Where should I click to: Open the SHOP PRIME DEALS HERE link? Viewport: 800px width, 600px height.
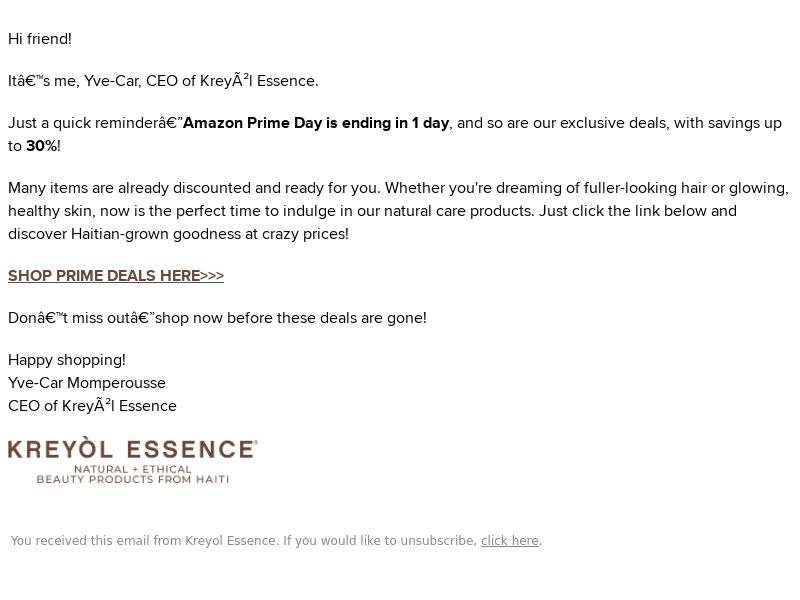pos(116,276)
